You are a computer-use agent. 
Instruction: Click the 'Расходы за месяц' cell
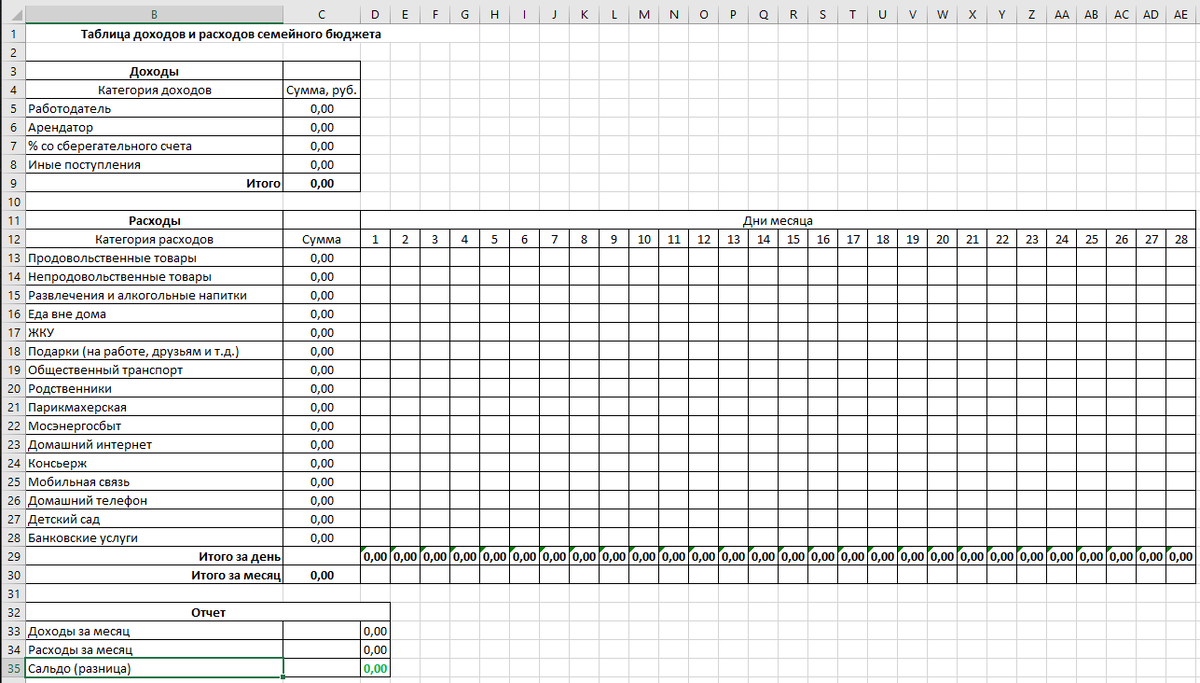154,650
